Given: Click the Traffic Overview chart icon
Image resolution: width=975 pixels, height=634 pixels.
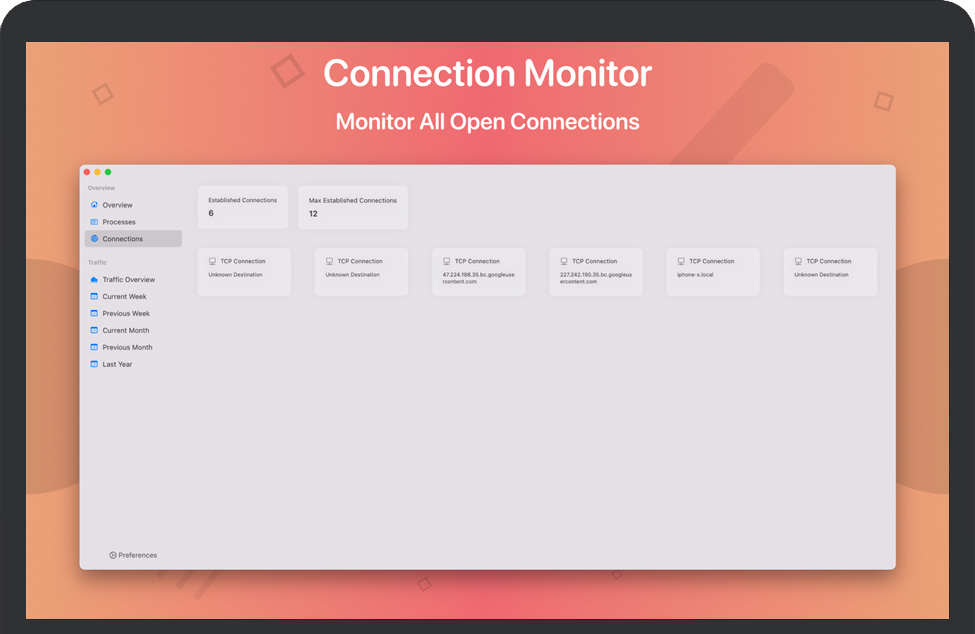Looking at the screenshot, I should coord(94,280).
